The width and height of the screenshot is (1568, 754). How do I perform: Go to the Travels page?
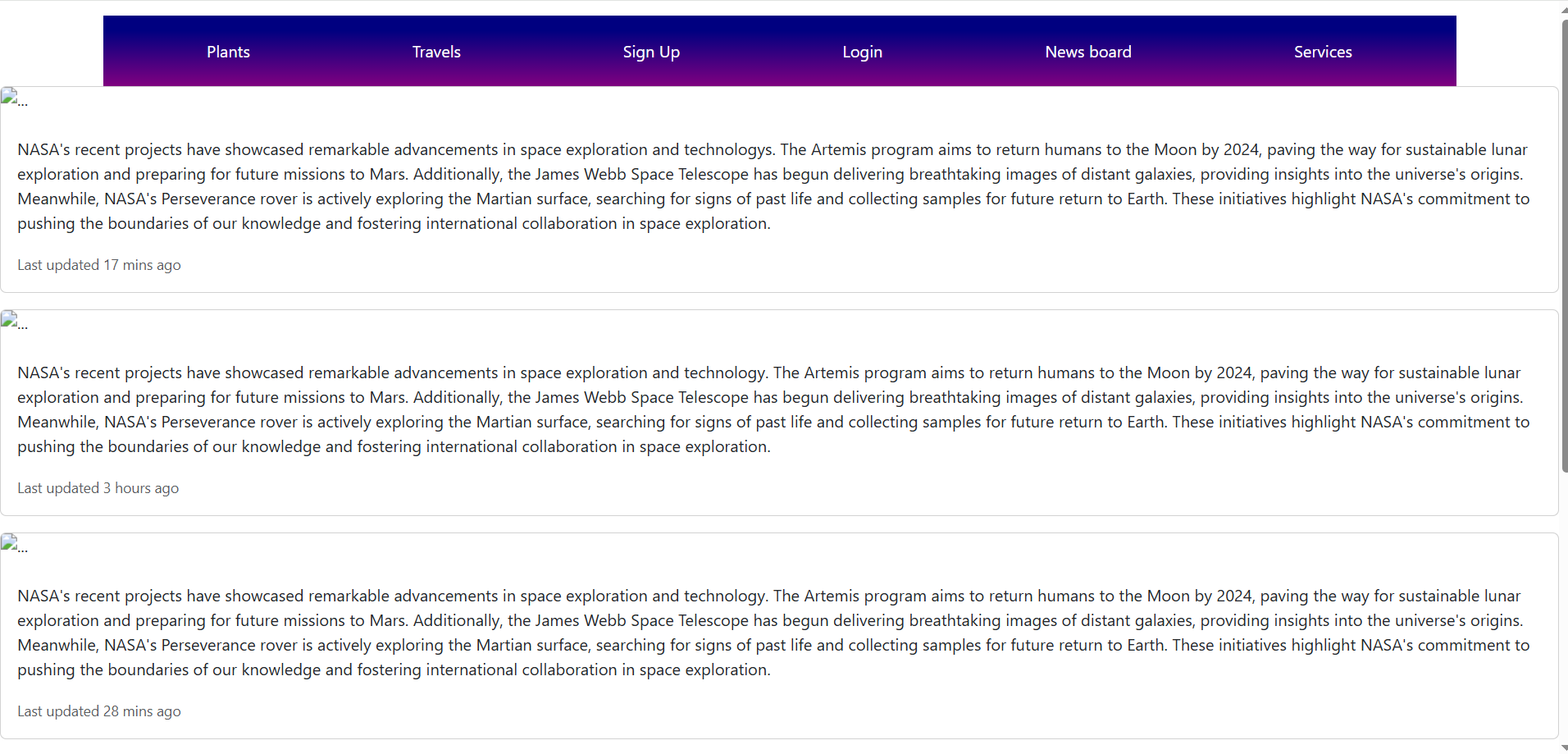tap(436, 52)
